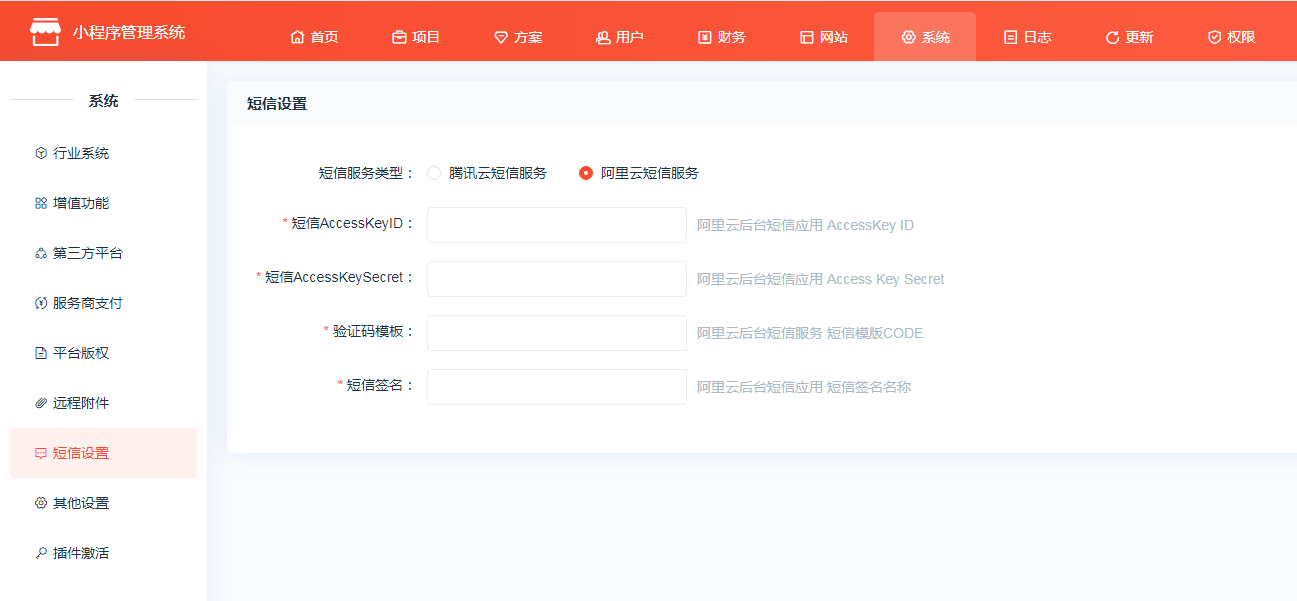Click the key icon beside 插件激活
The height and width of the screenshot is (601, 1297).
41,553
